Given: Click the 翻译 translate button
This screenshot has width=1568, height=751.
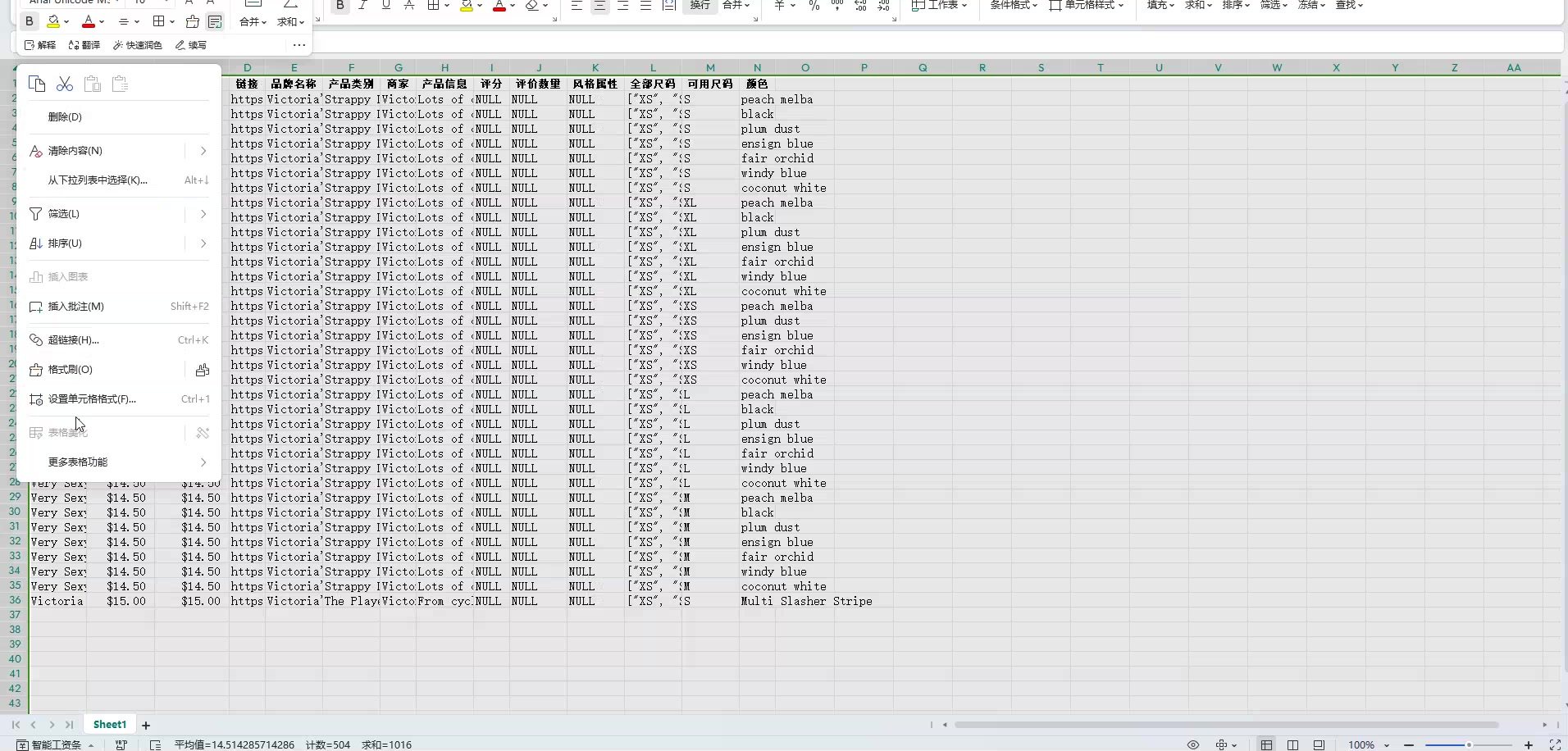Looking at the screenshot, I should [84, 45].
